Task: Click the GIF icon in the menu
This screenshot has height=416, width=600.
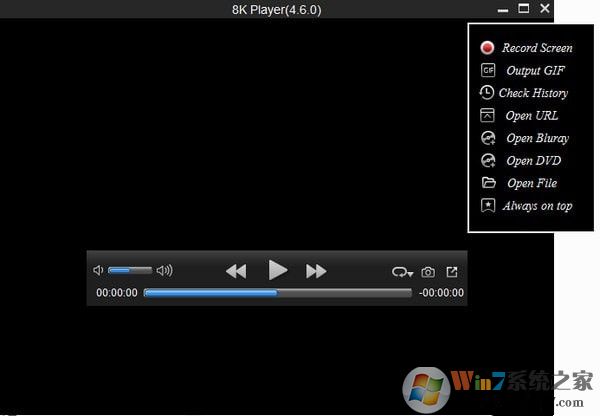Action: click(x=488, y=70)
